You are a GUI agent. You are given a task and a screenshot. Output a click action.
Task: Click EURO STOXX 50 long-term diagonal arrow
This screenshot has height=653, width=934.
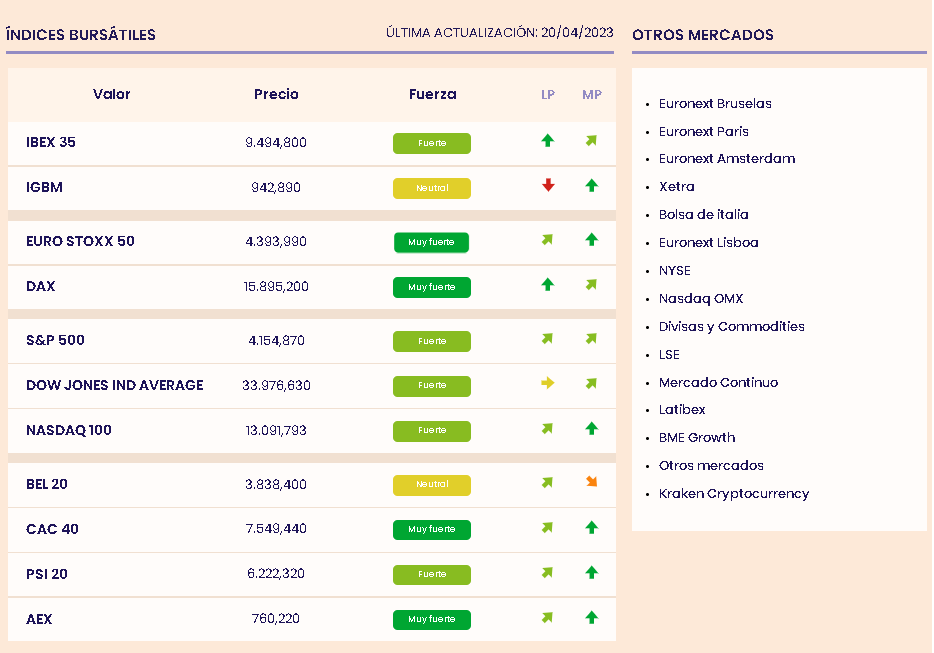point(547,240)
